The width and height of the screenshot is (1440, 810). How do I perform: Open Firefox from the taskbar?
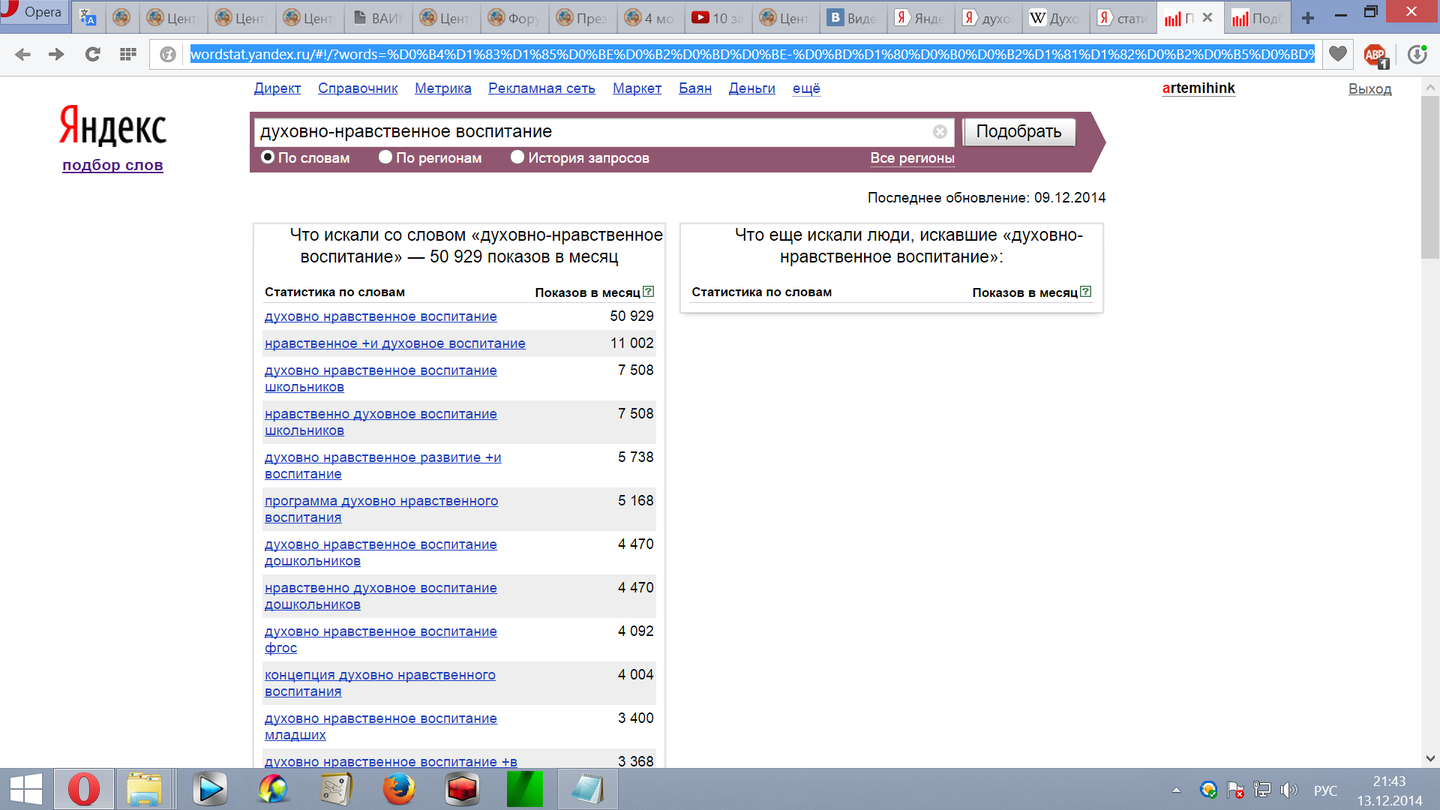399,789
